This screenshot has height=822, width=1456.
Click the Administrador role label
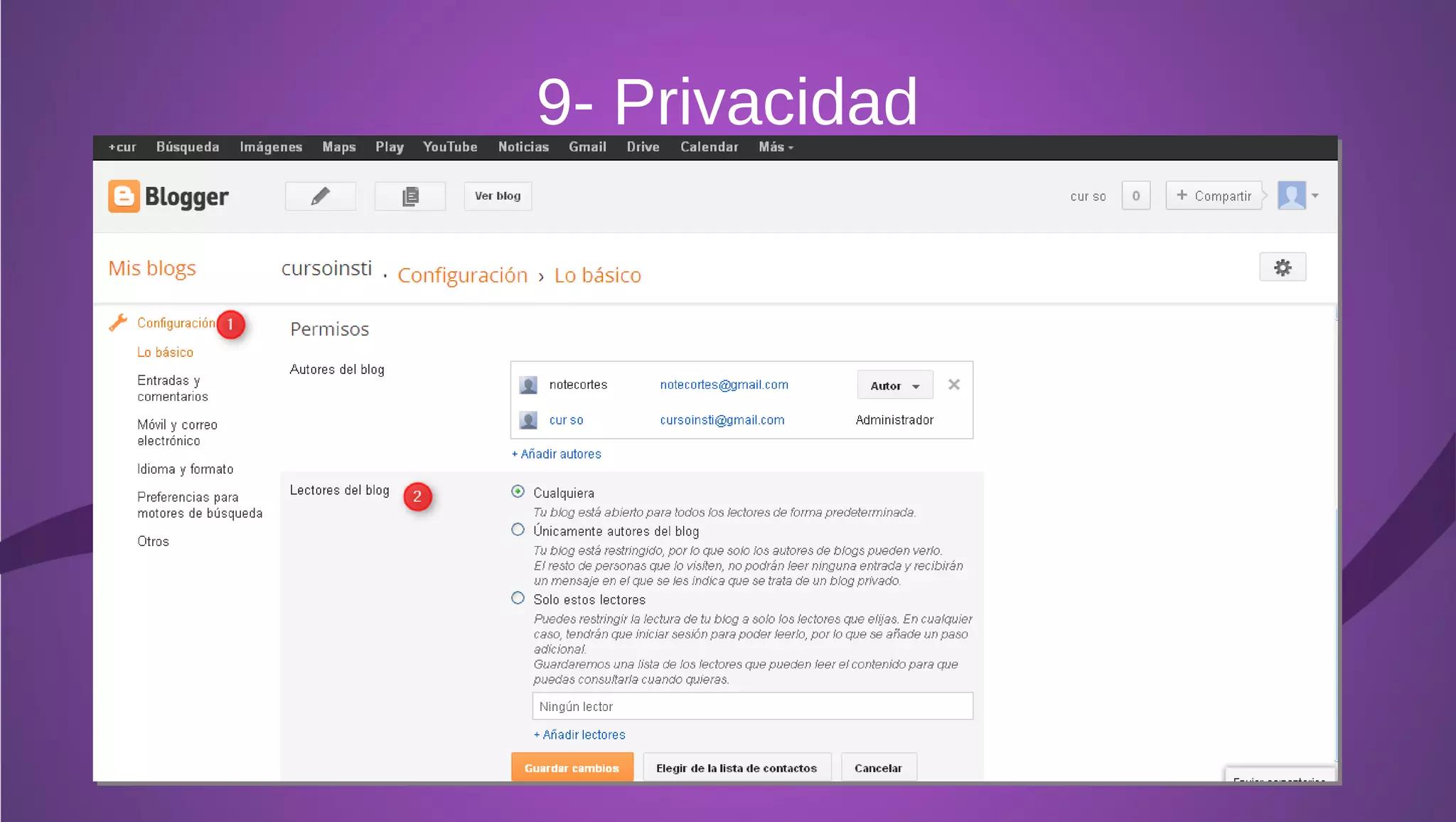pos(895,420)
